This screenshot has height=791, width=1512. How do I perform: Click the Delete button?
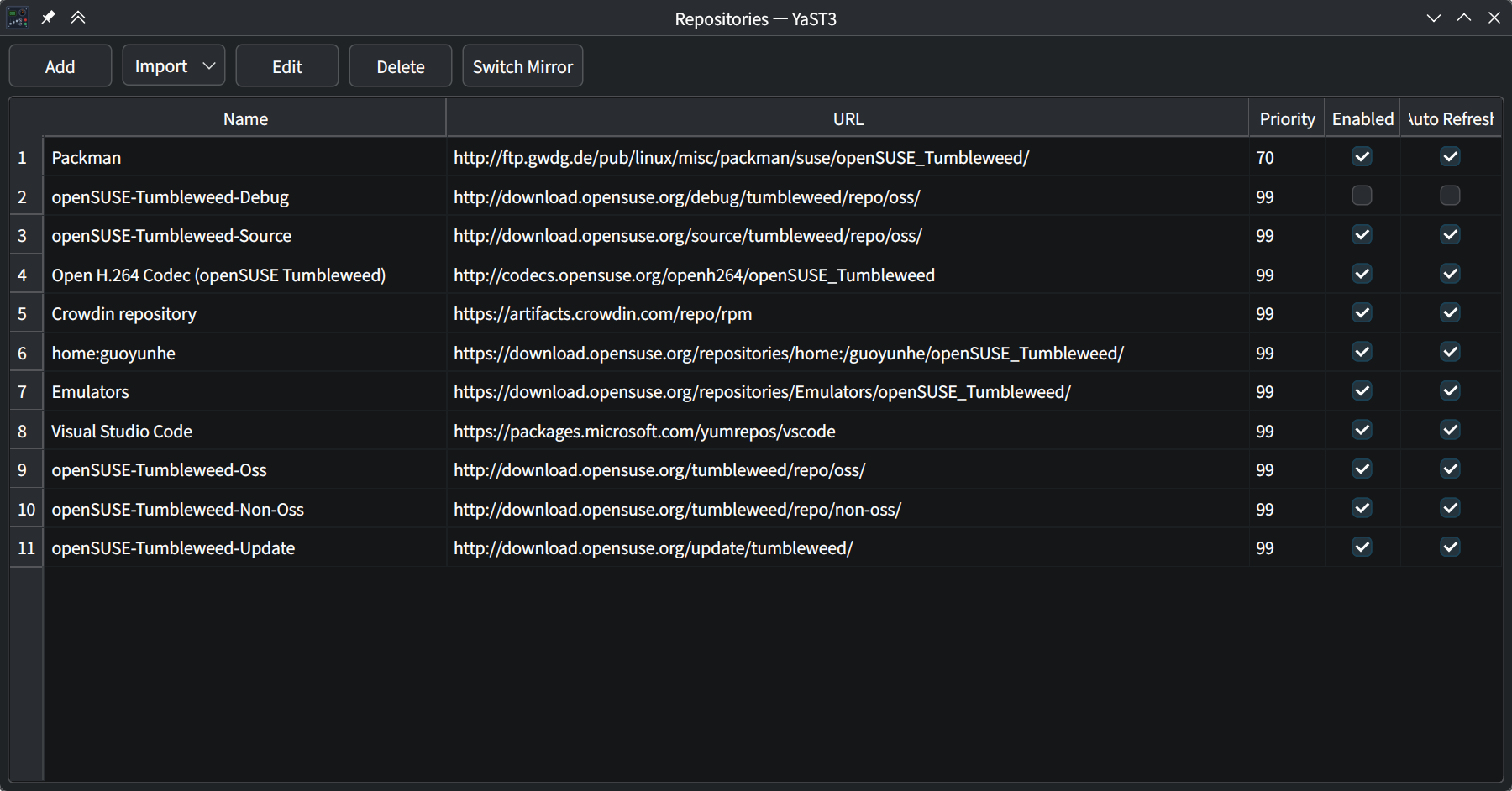click(x=401, y=66)
